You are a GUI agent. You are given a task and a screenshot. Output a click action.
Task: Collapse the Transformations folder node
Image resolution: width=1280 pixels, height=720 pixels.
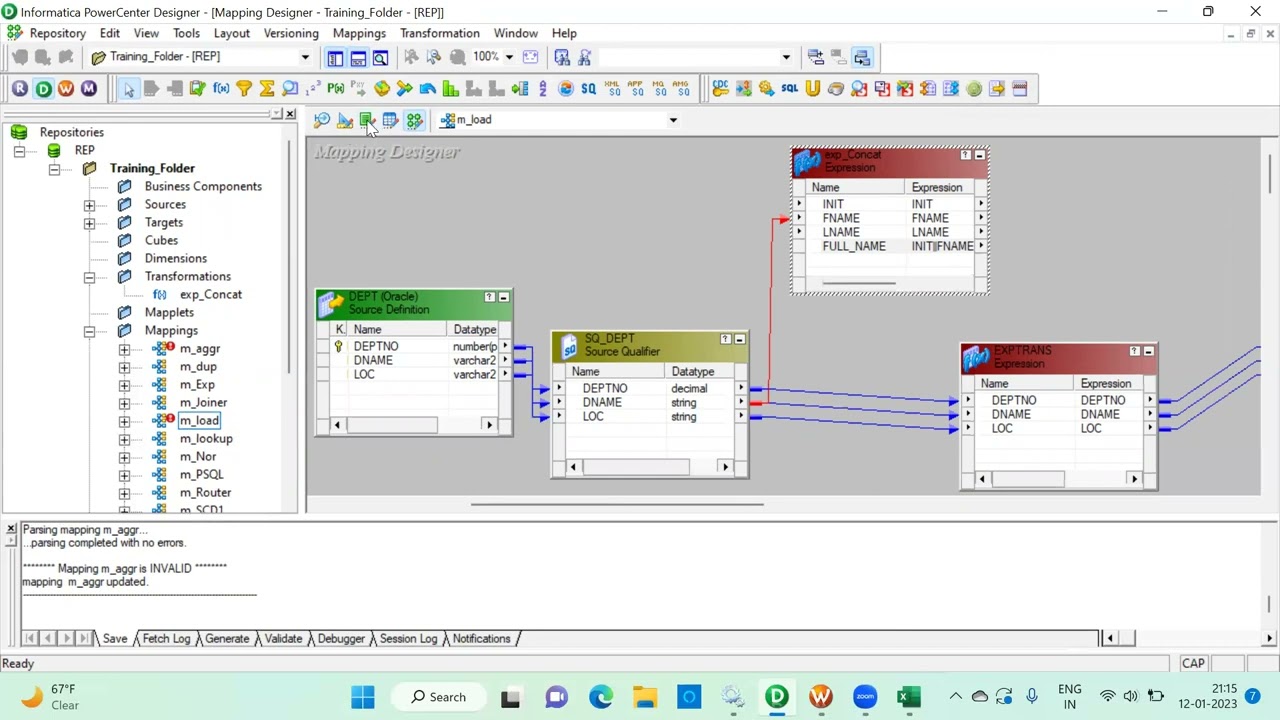[89, 277]
